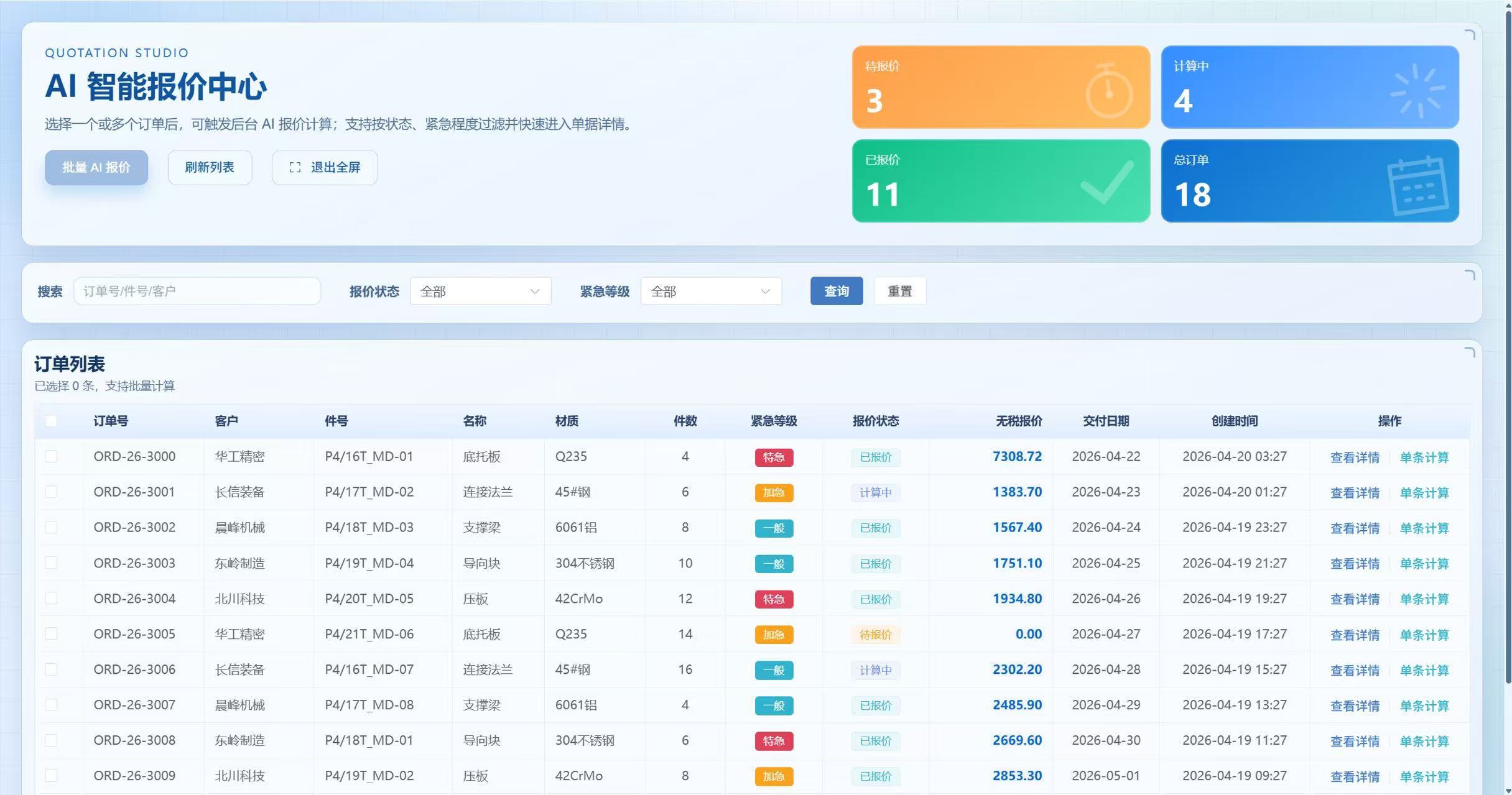Image resolution: width=1512 pixels, height=795 pixels.
Task: Focus the 订单号/件号/客户 search field
Action: pos(197,292)
